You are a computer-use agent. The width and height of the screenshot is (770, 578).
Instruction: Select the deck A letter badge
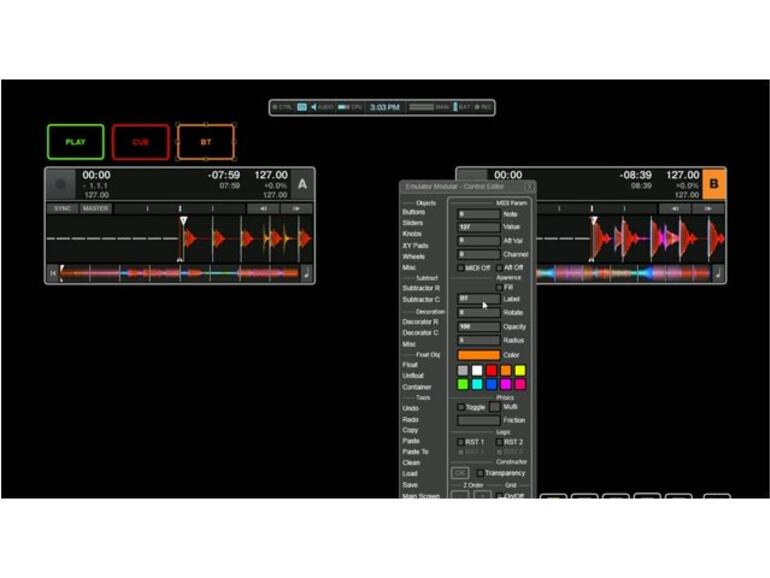pyautogui.click(x=302, y=184)
